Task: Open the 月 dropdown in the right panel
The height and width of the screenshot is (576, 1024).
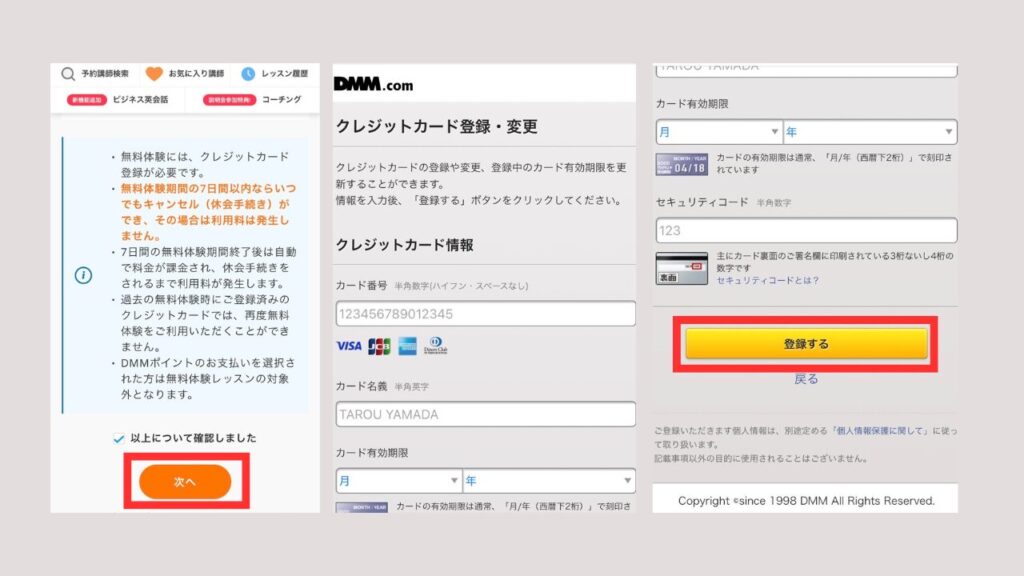Action: (x=719, y=132)
